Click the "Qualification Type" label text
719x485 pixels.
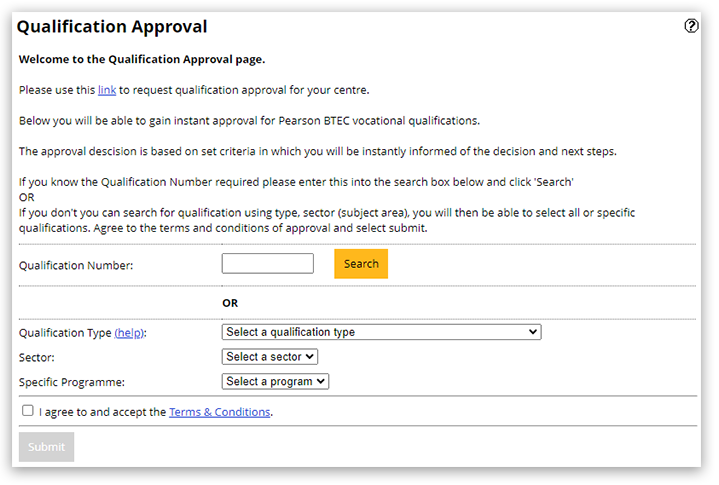[x=65, y=332]
